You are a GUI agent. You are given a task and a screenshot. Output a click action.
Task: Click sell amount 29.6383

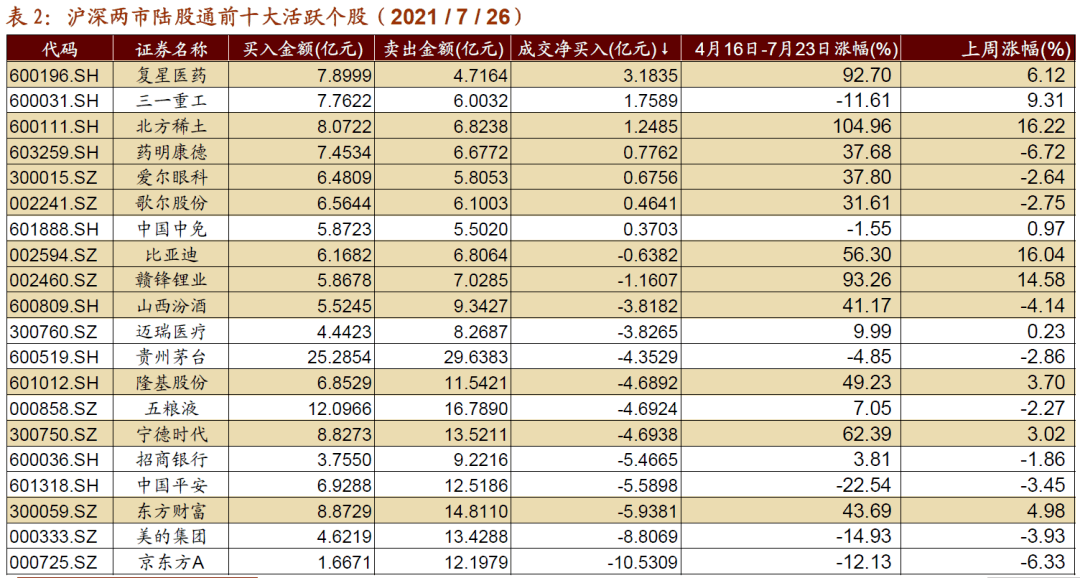479,357
